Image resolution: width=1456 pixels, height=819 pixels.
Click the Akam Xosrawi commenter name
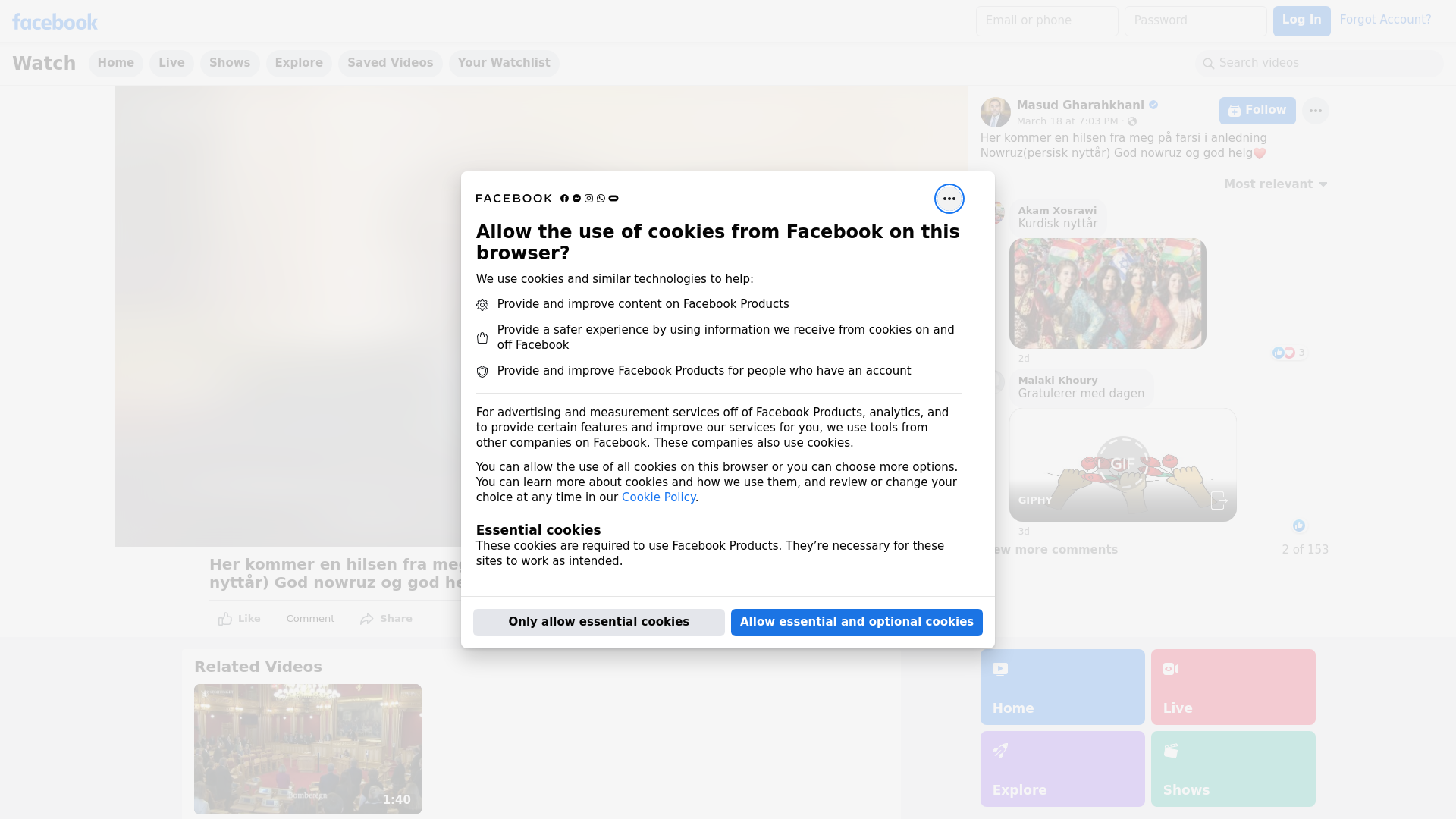1057,211
